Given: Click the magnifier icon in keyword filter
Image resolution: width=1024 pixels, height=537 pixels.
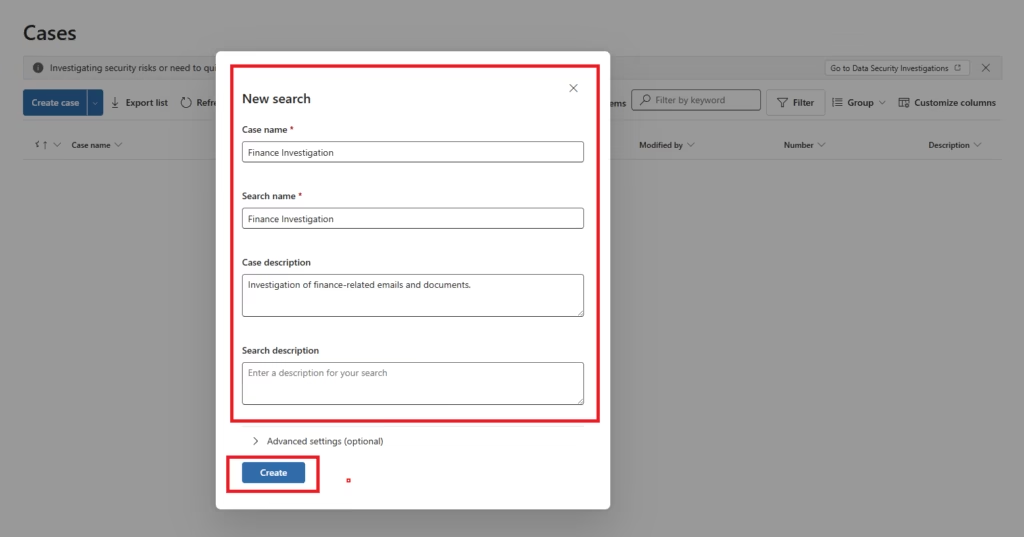Looking at the screenshot, I should [x=645, y=100].
